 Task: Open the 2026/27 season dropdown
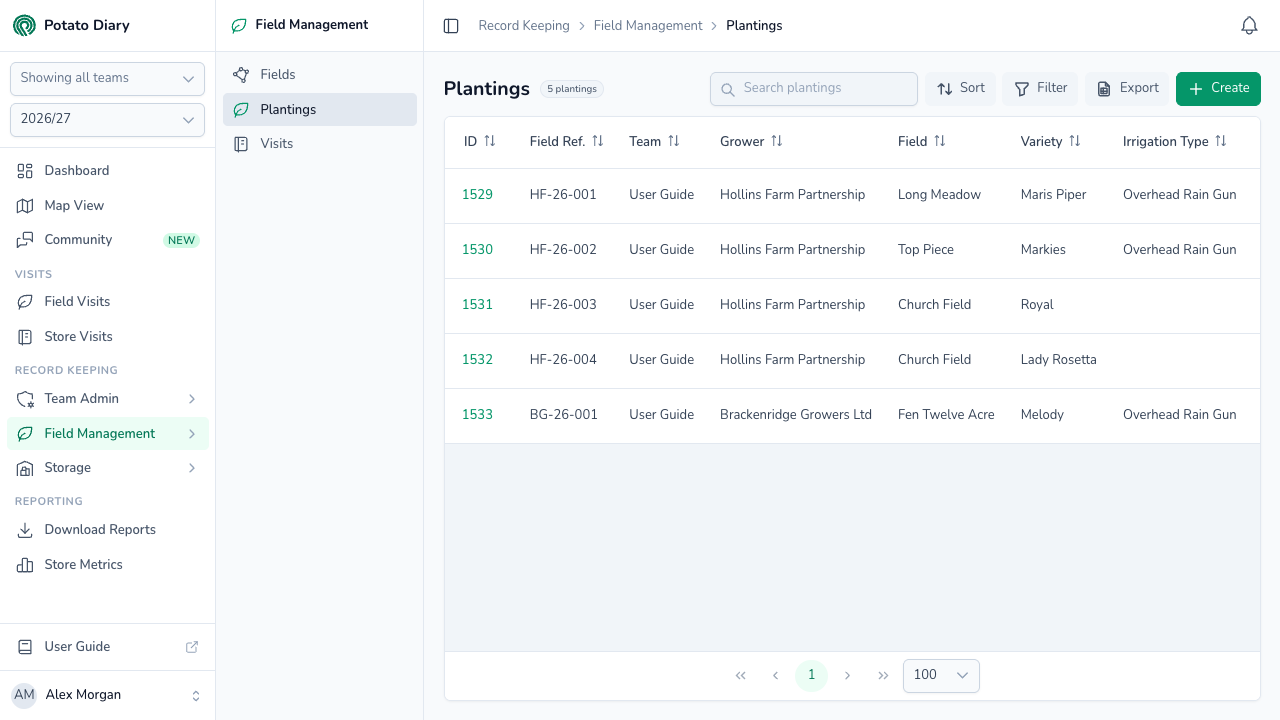(107, 119)
